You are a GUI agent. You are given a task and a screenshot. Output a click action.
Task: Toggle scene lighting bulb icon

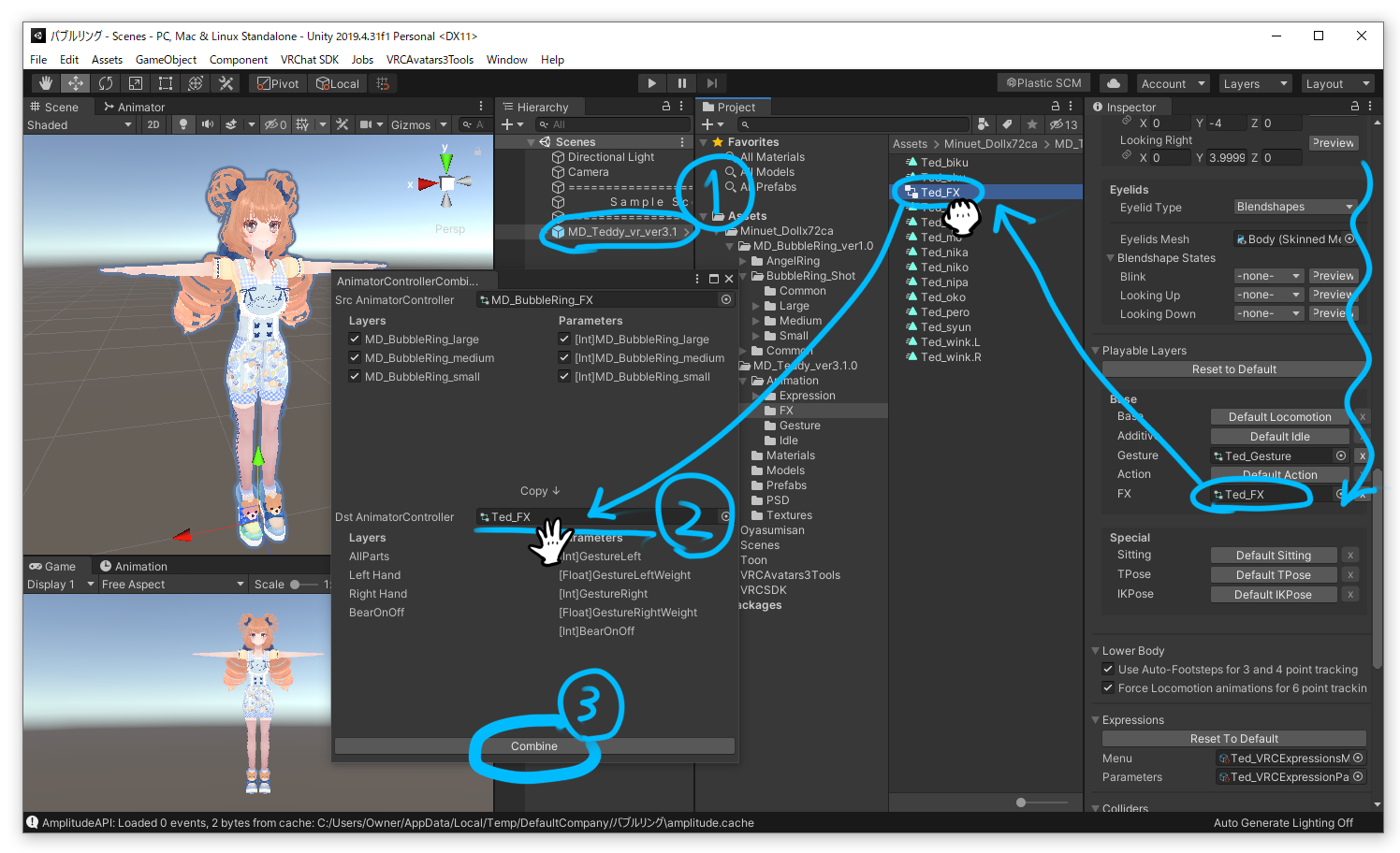[182, 124]
